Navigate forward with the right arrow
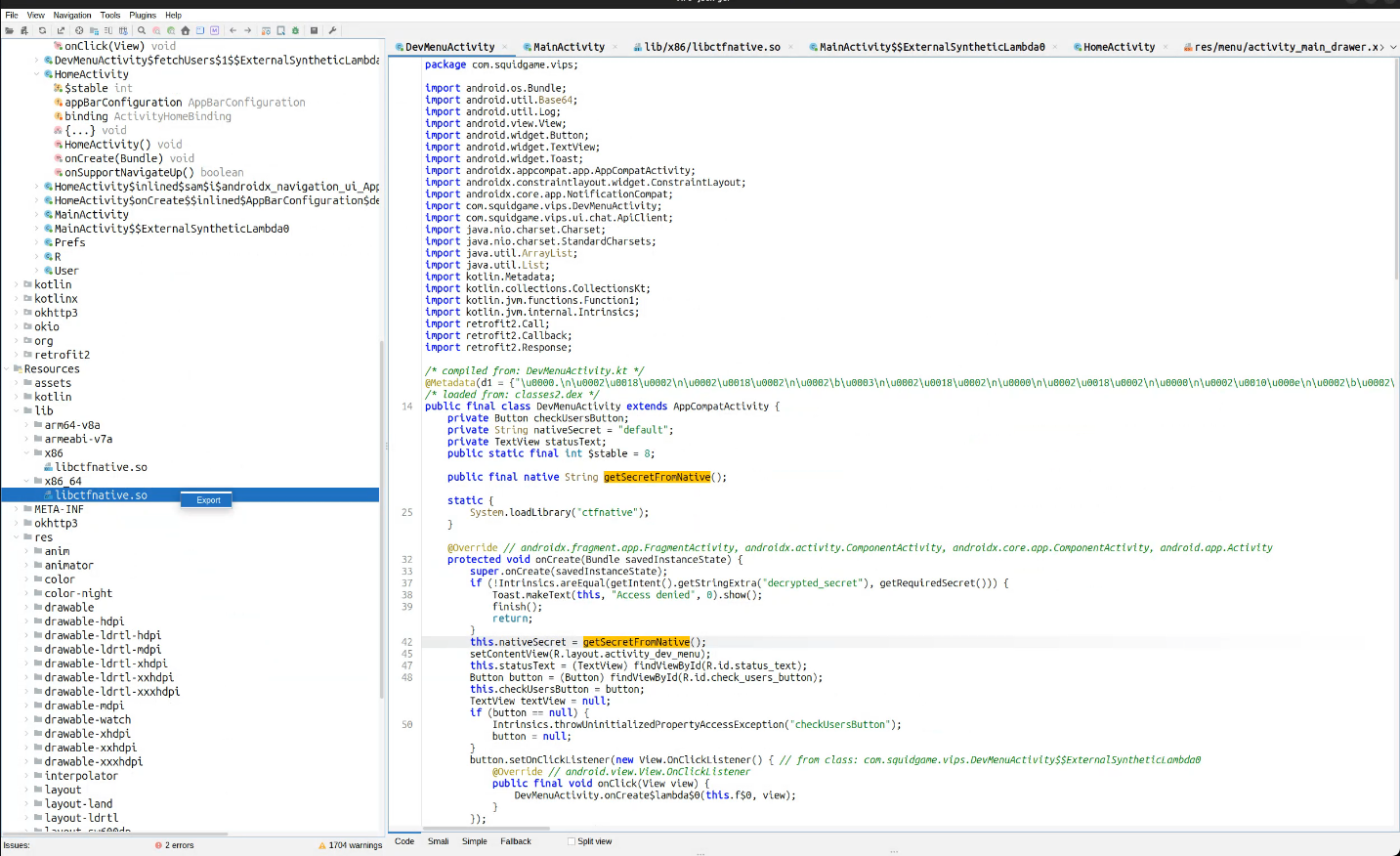The image size is (1400, 856). coord(247,30)
